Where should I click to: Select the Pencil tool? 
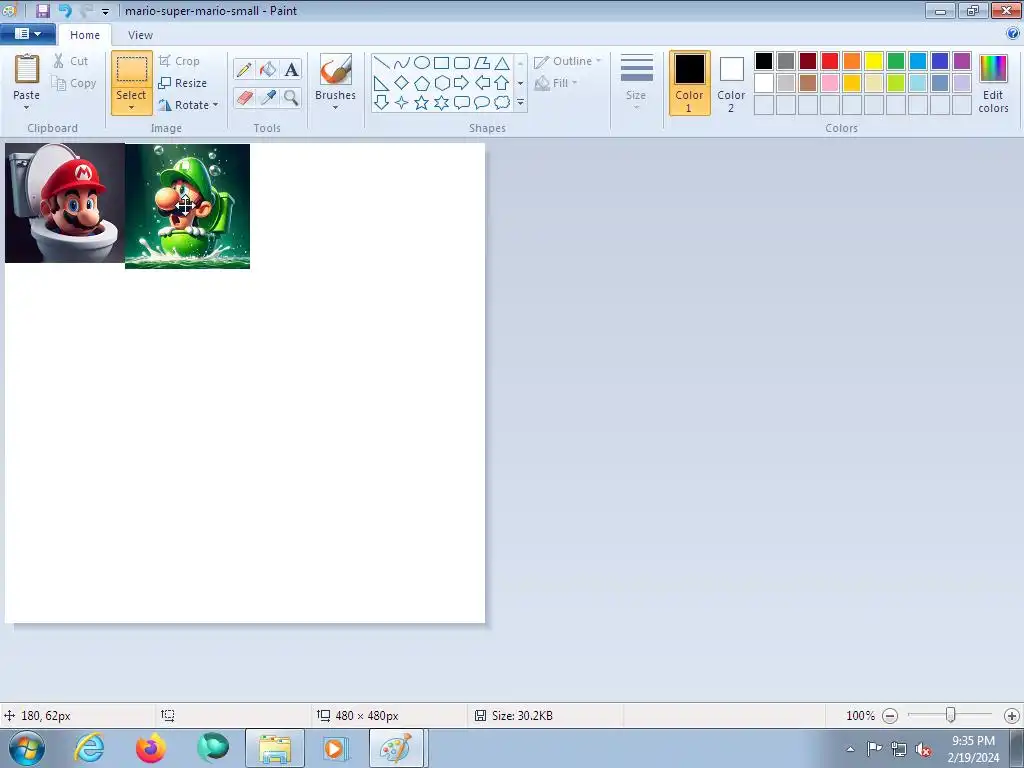point(244,69)
